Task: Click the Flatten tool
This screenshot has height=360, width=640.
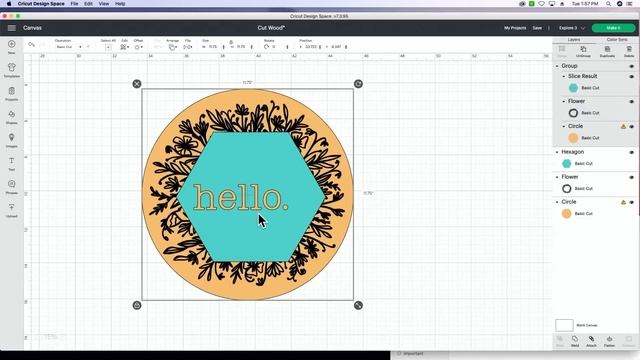Action: coord(609,342)
